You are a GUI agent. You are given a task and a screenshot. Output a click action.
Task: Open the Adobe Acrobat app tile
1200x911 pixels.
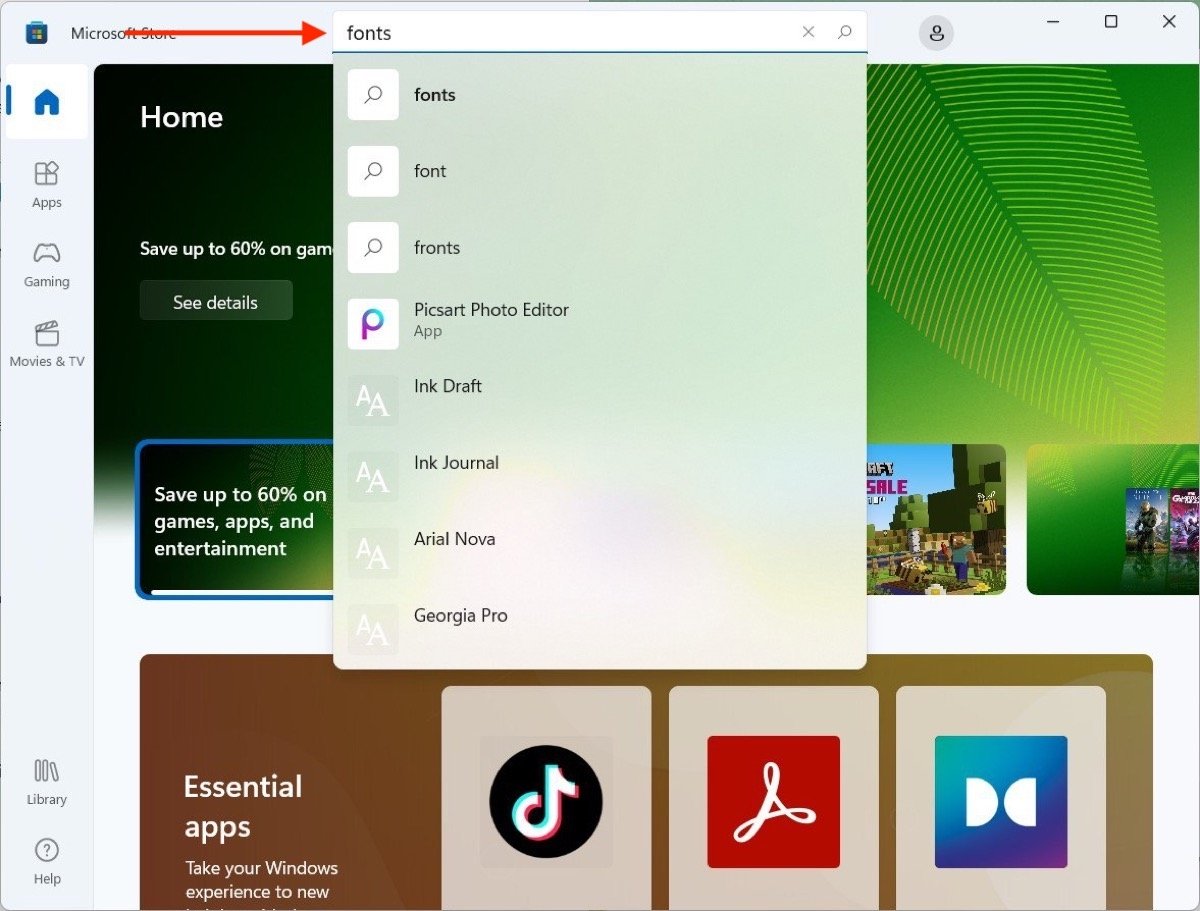773,798
